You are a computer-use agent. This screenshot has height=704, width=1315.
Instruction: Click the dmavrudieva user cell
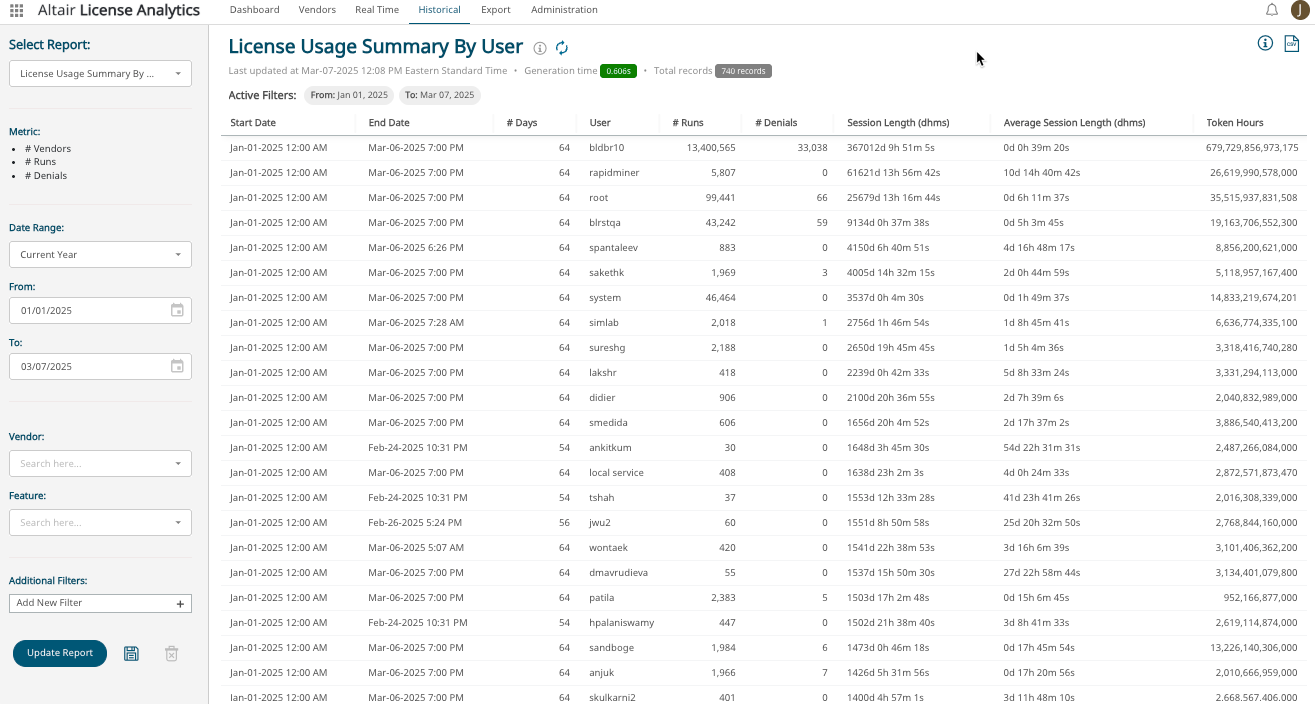point(619,573)
